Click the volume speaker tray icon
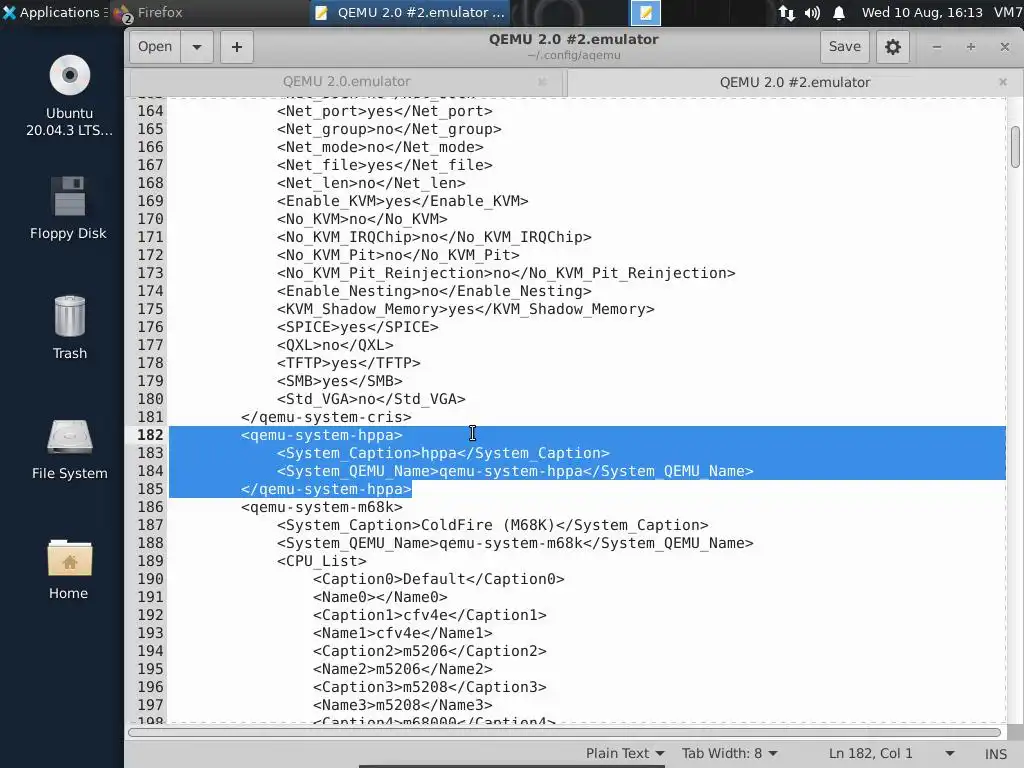Image resolution: width=1024 pixels, height=768 pixels. coord(812,12)
